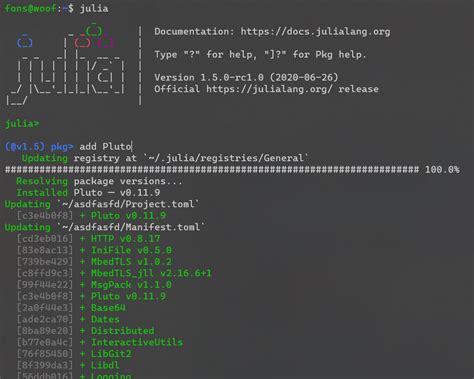
Task: Click the 'julia' command in the shell prompt
Action: point(94,8)
